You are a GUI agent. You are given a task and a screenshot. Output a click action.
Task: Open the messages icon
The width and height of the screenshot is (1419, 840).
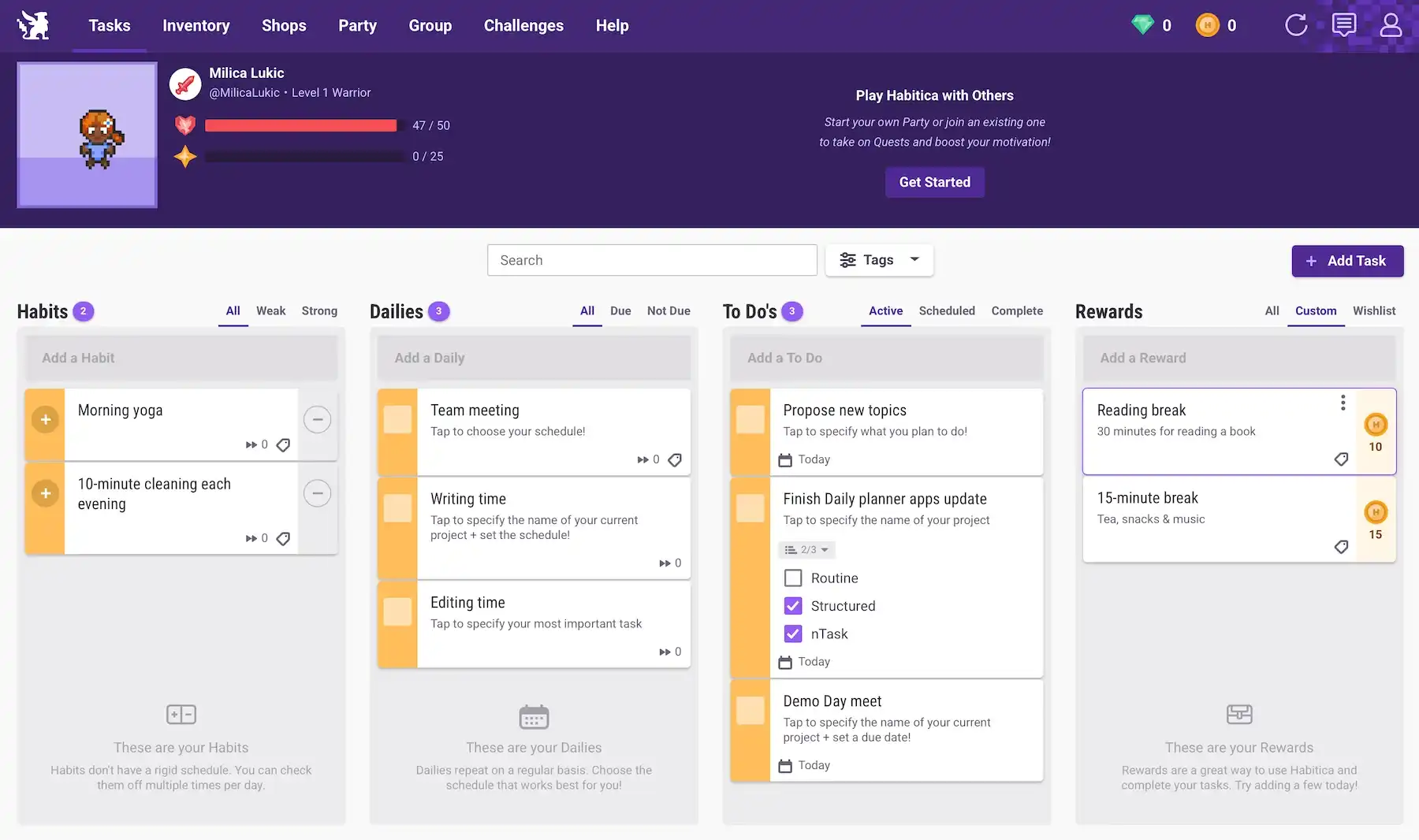tap(1344, 25)
